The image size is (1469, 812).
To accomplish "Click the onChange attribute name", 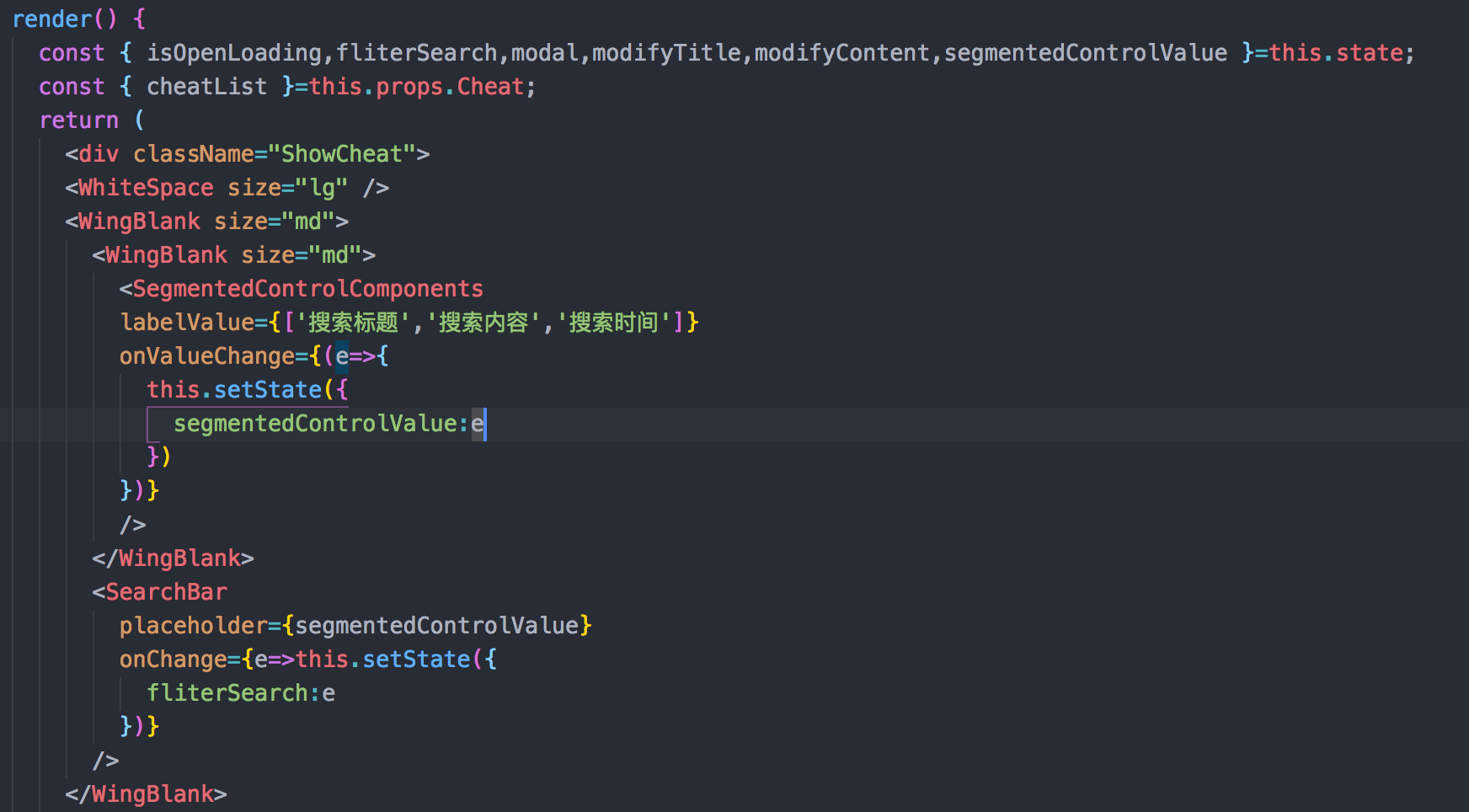I will click(x=174, y=659).
